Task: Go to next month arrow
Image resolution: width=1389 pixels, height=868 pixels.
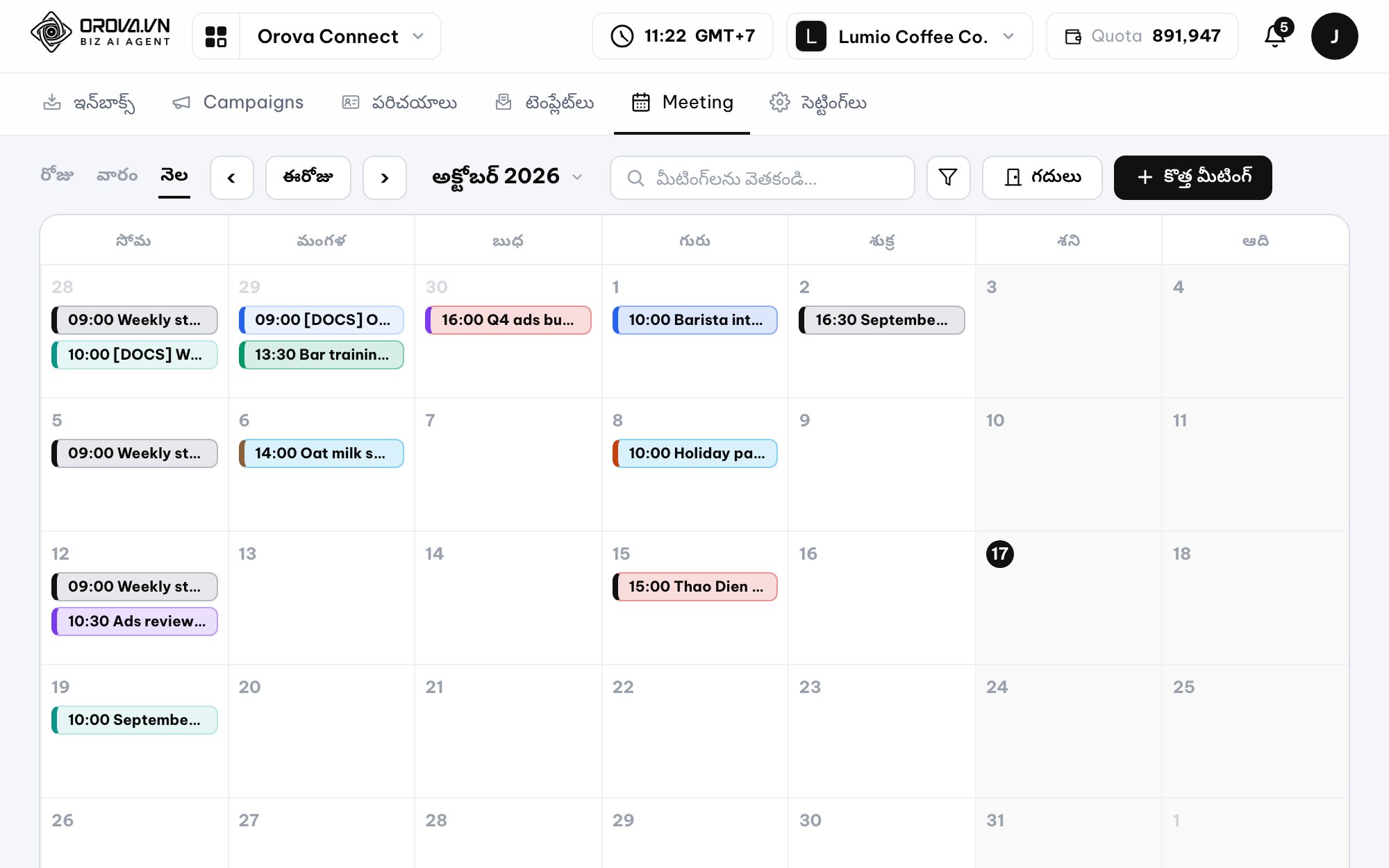Action: (x=385, y=178)
